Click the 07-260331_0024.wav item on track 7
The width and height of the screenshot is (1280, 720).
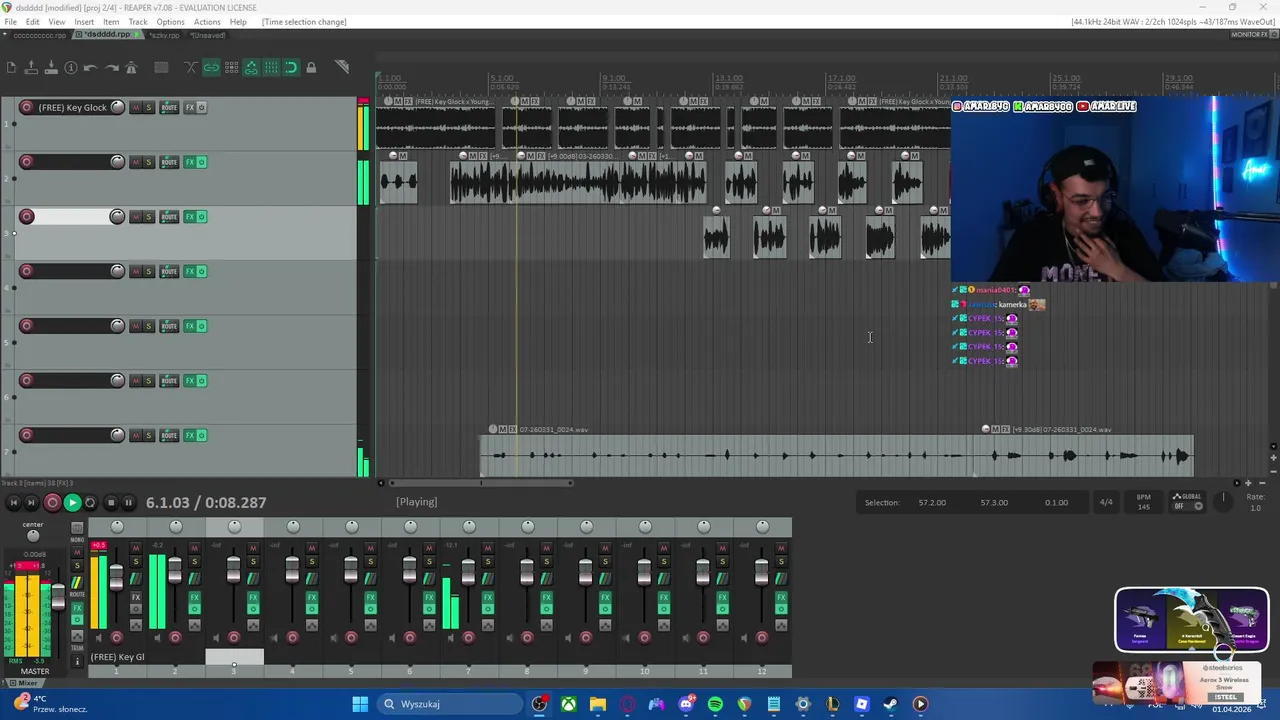(727, 455)
